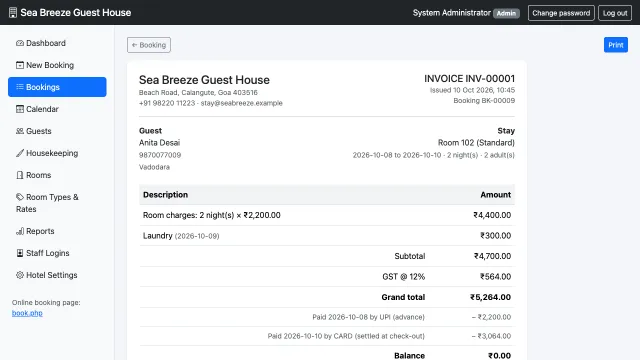Open the book.php online booking link

click(27, 313)
